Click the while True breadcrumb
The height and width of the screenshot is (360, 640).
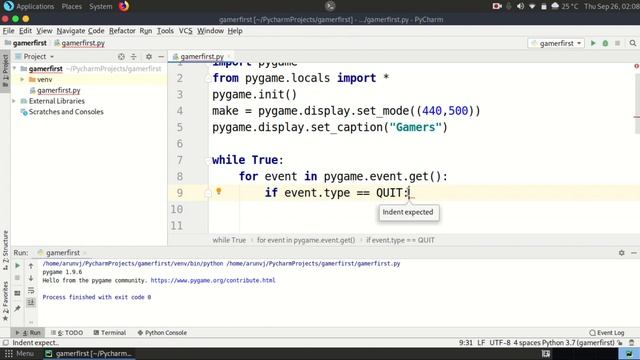click(229, 240)
